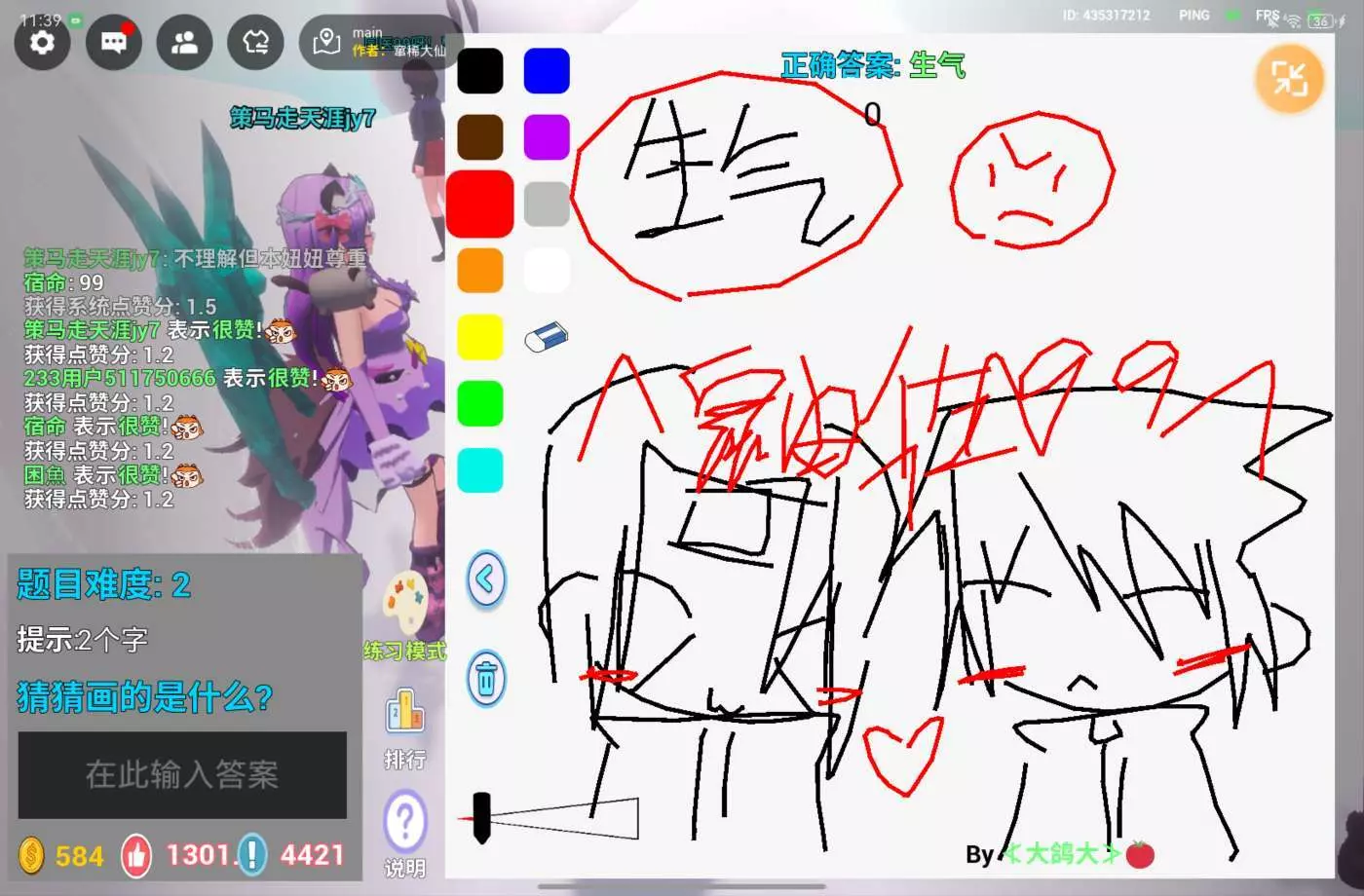1364x896 pixels.
Task: Click the artist name 大鸽大 credit
Action: (1062, 854)
